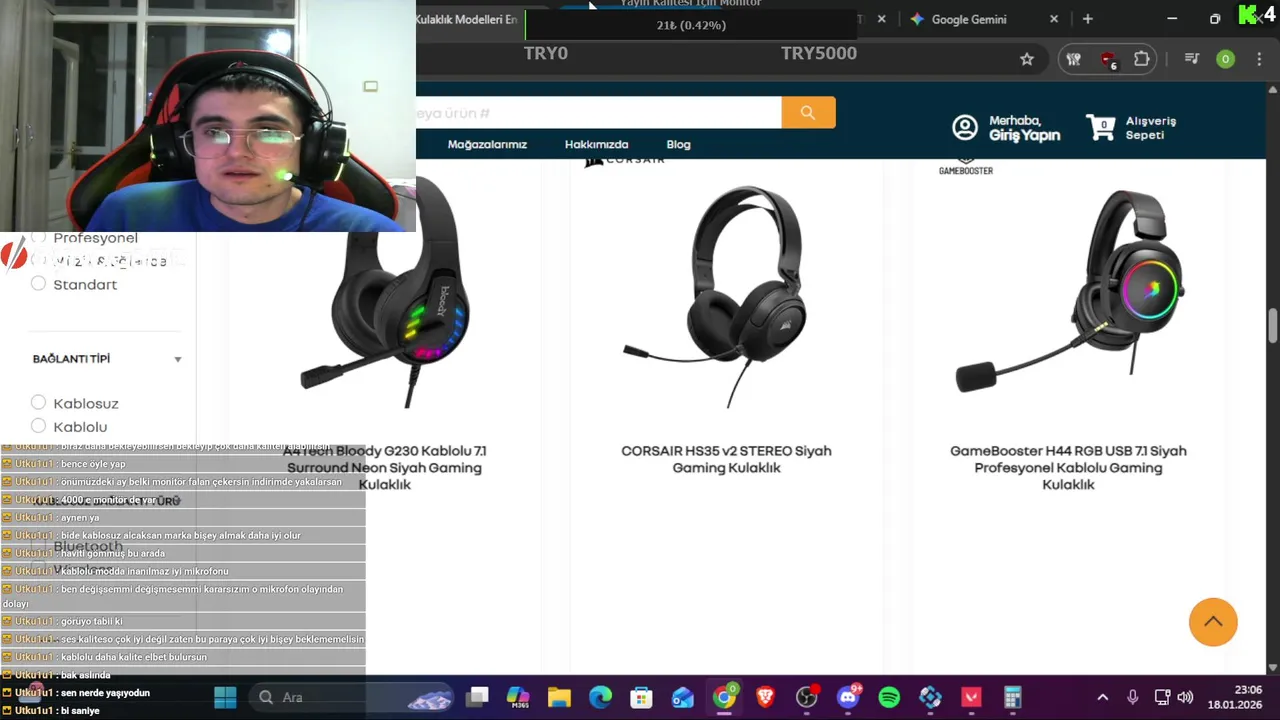Switch to the Google Gemini tab
This screenshot has height=720, width=1280.
pos(969,19)
